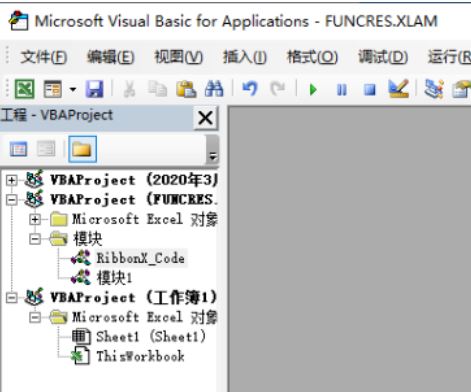The width and height of the screenshot is (471, 392).
Task: Select the VBAProject (工作簿1) project
Action: tap(133, 298)
